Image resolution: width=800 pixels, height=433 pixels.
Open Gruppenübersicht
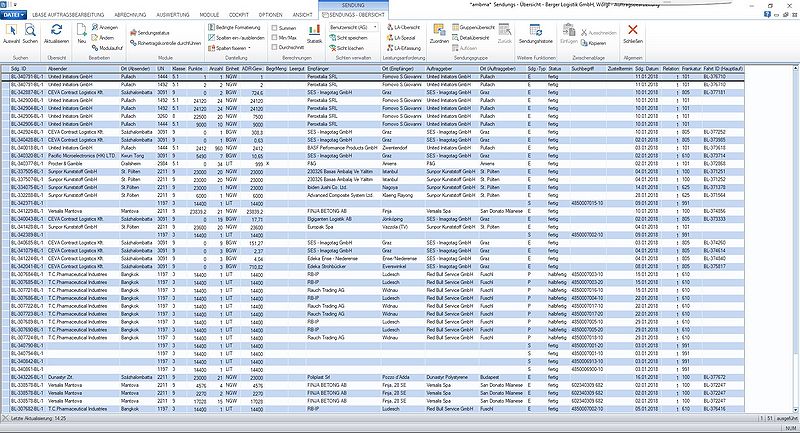pyautogui.click(x=473, y=27)
